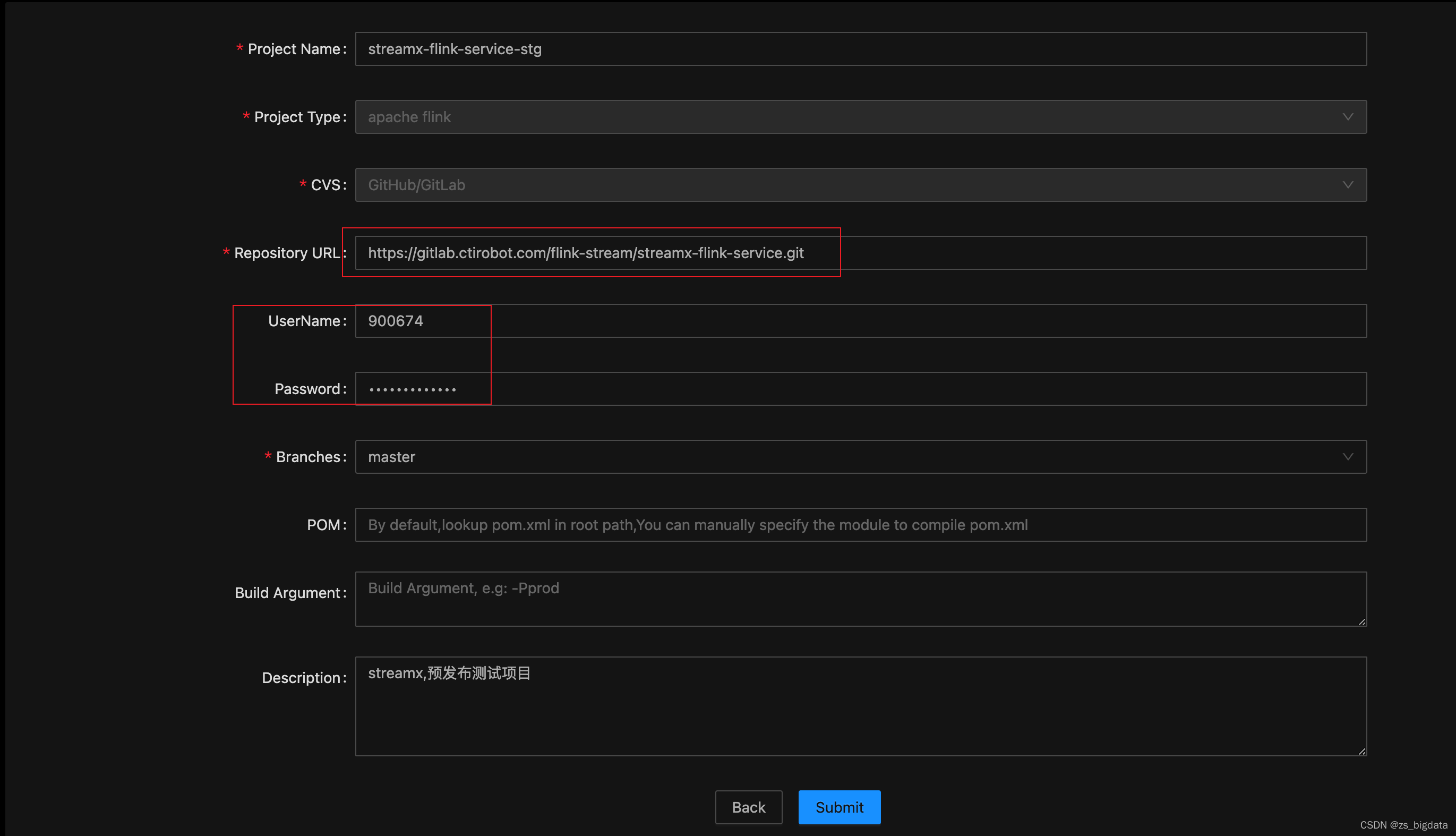Click the Project Type chevron arrow
Image resolution: width=1456 pixels, height=836 pixels.
click(1347, 117)
